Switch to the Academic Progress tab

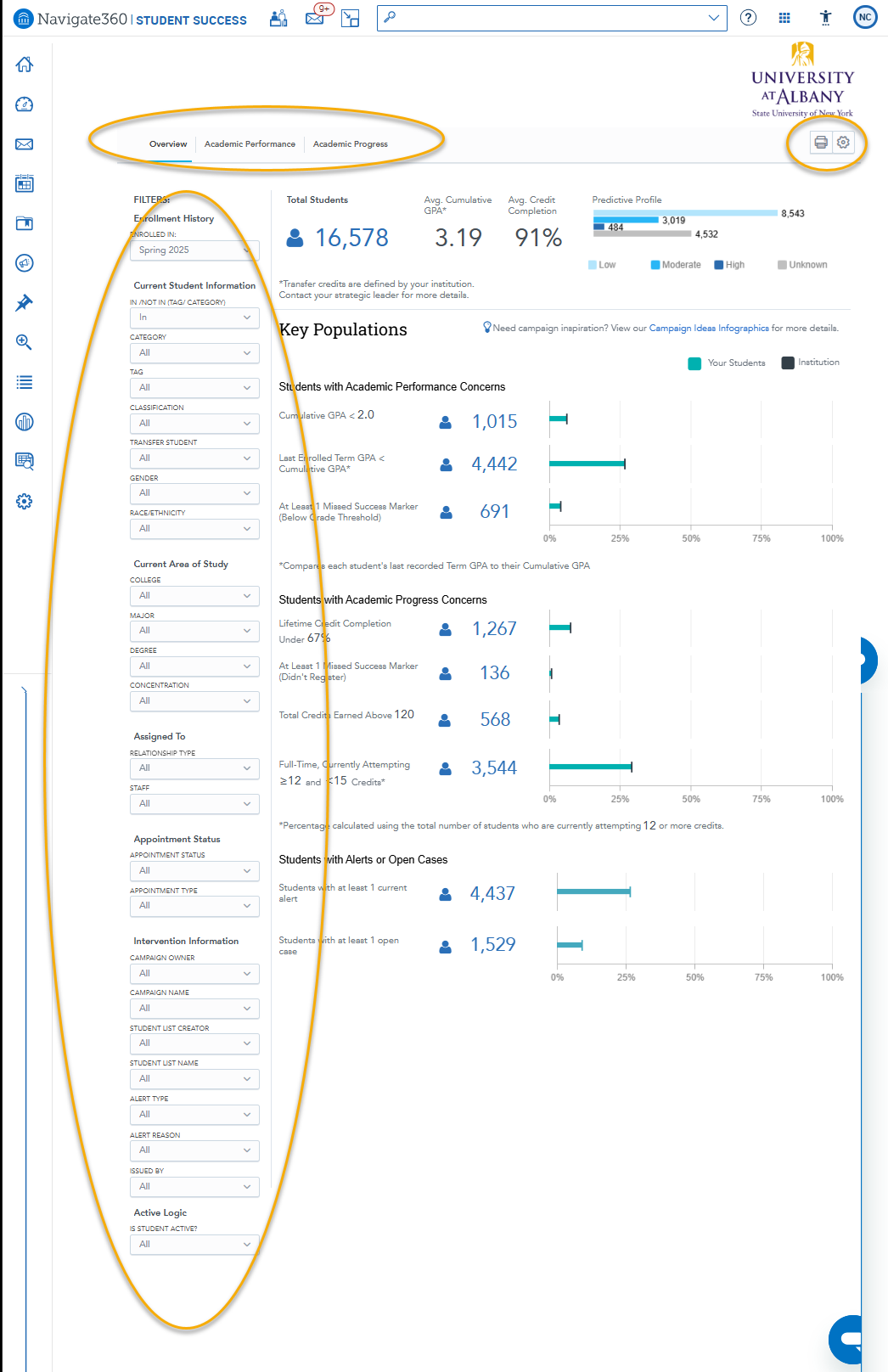pos(350,144)
